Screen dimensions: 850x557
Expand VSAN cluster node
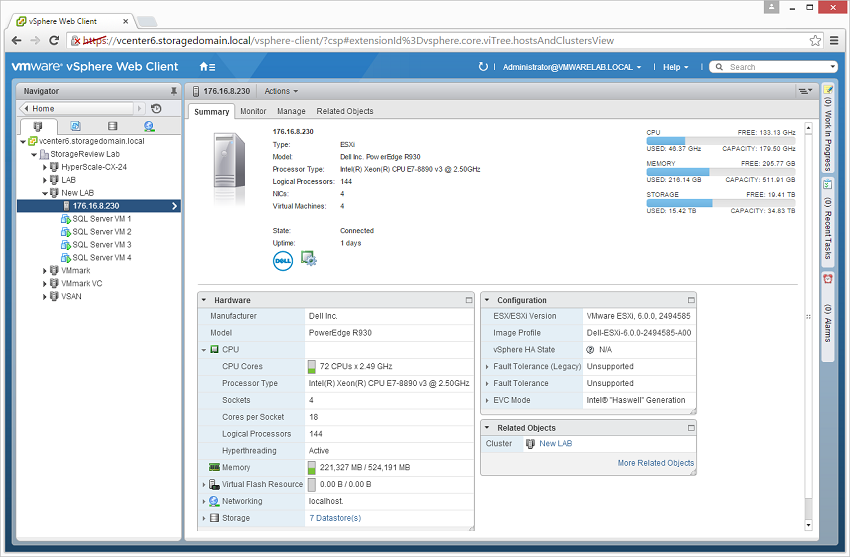click(45, 297)
